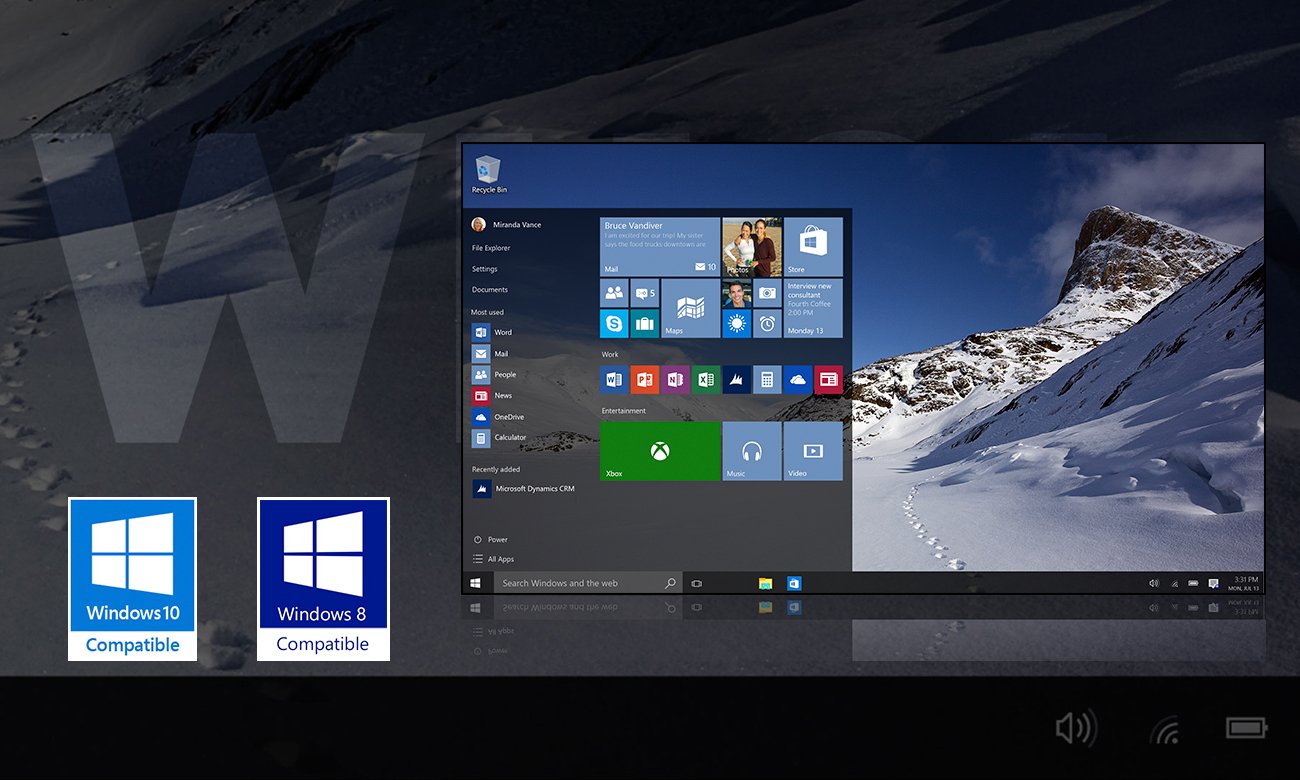Click the network icon in system tray
This screenshot has height=780, width=1300.
pyautogui.click(x=1174, y=583)
